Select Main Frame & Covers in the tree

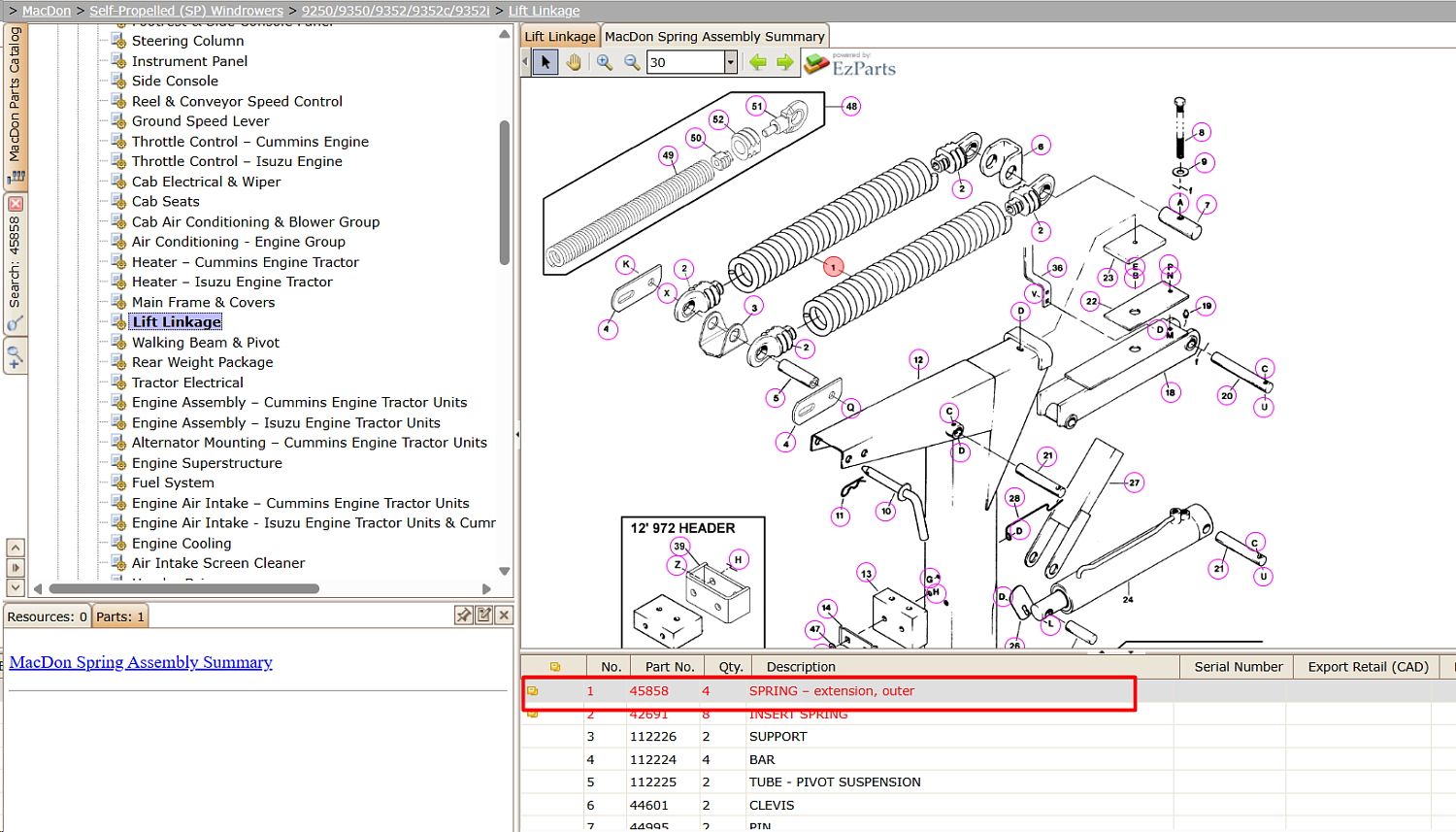tap(203, 302)
